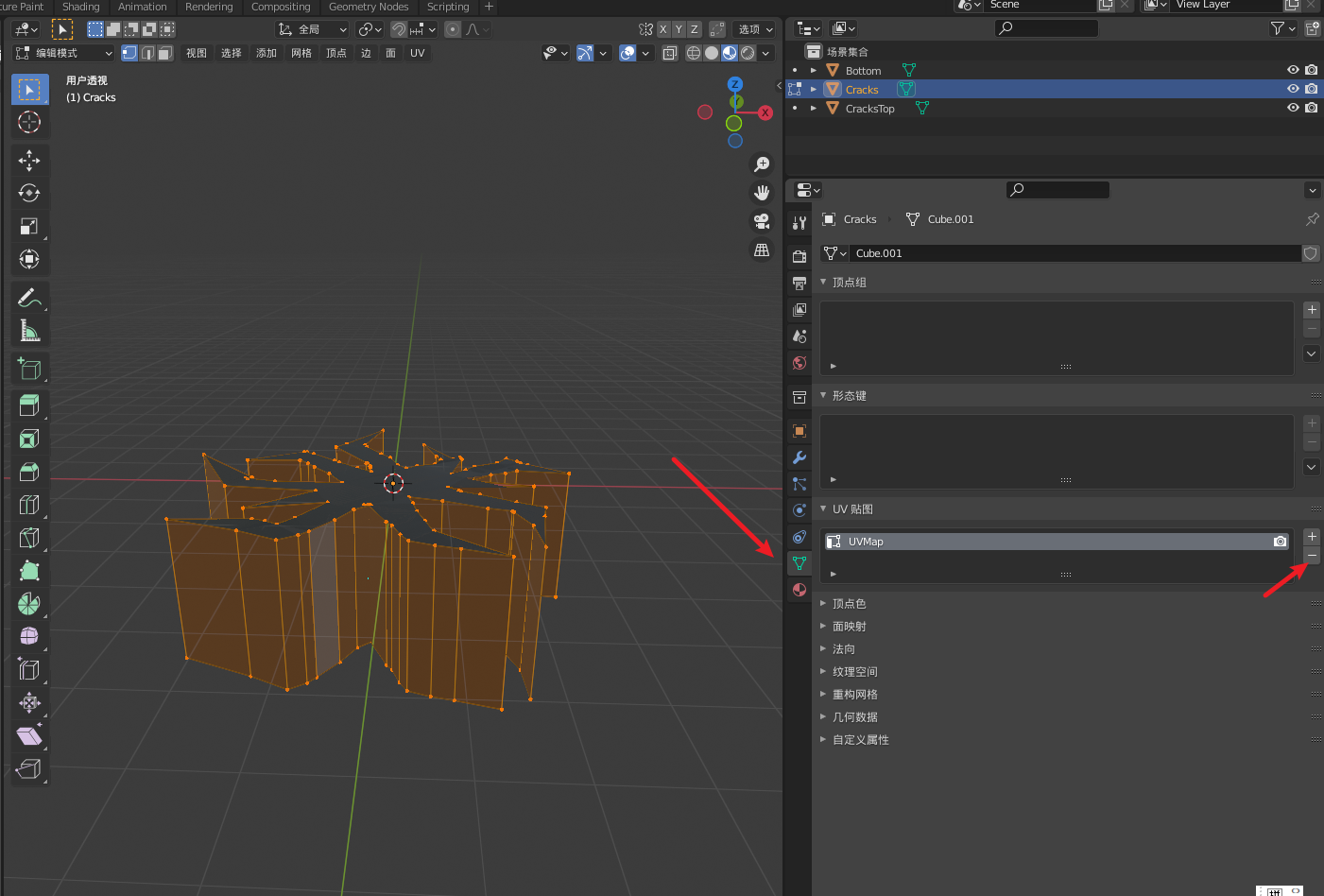Hide CracksTop object with its eye icon
The image size is (1324, 896).
pos(1293,108)
